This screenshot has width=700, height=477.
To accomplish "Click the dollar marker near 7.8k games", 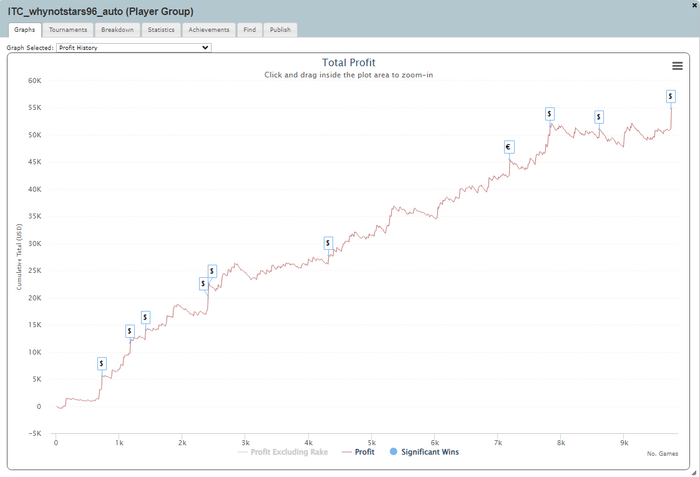I will (550, 114).
